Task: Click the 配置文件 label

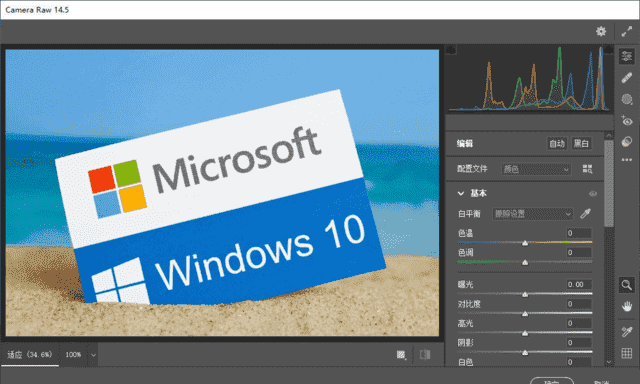Action: pos(472,169)
